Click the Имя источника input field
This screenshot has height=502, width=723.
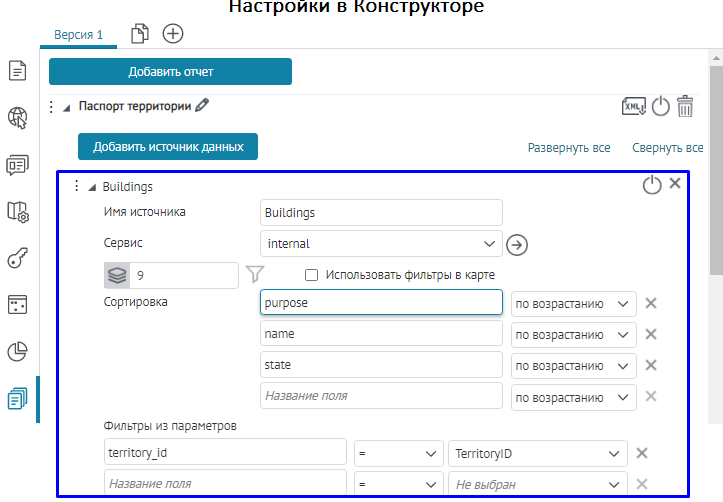point(380,213)
